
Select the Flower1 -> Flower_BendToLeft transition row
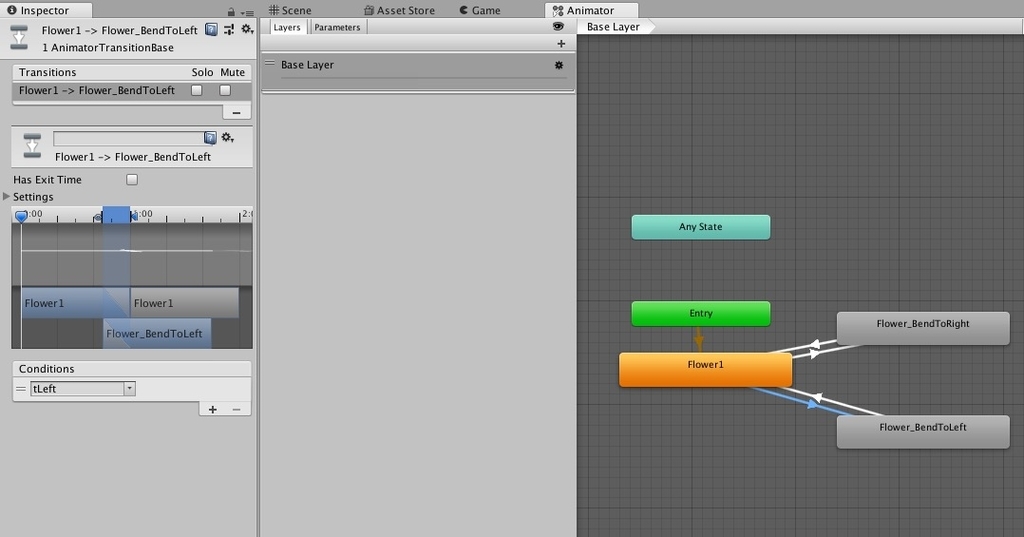click(x=132, y=91)
